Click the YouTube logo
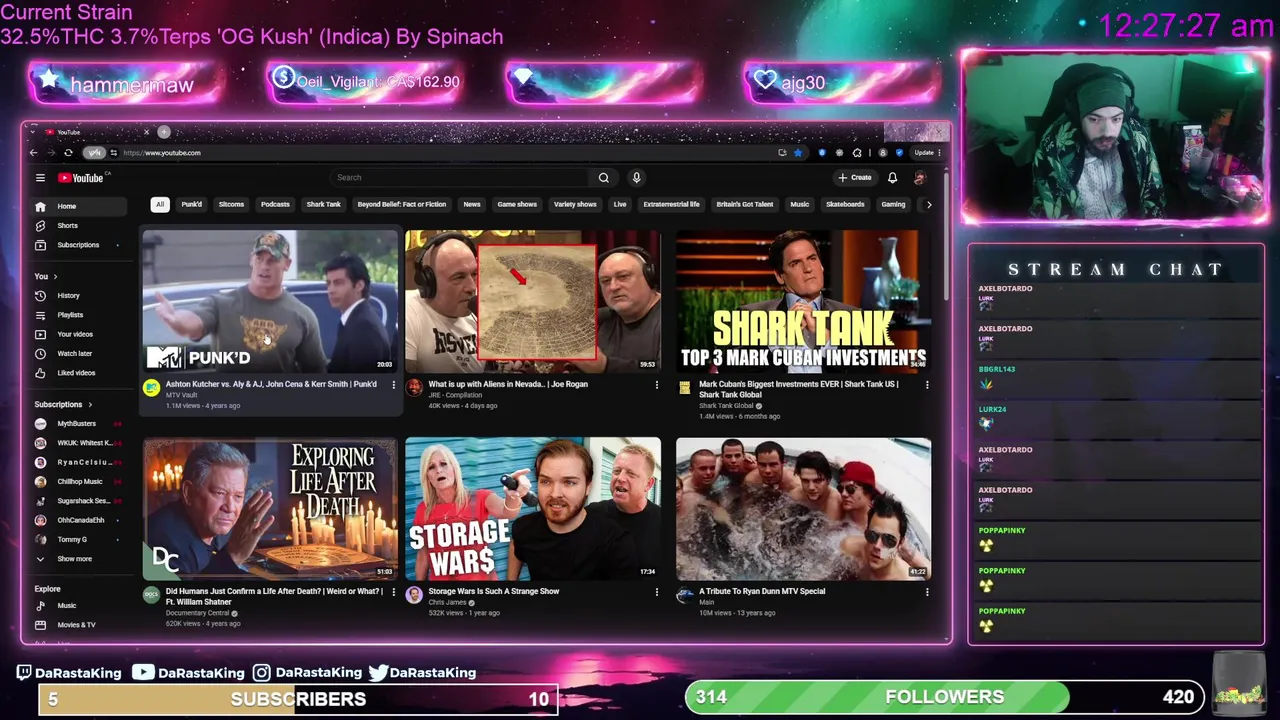 [81, 178]
